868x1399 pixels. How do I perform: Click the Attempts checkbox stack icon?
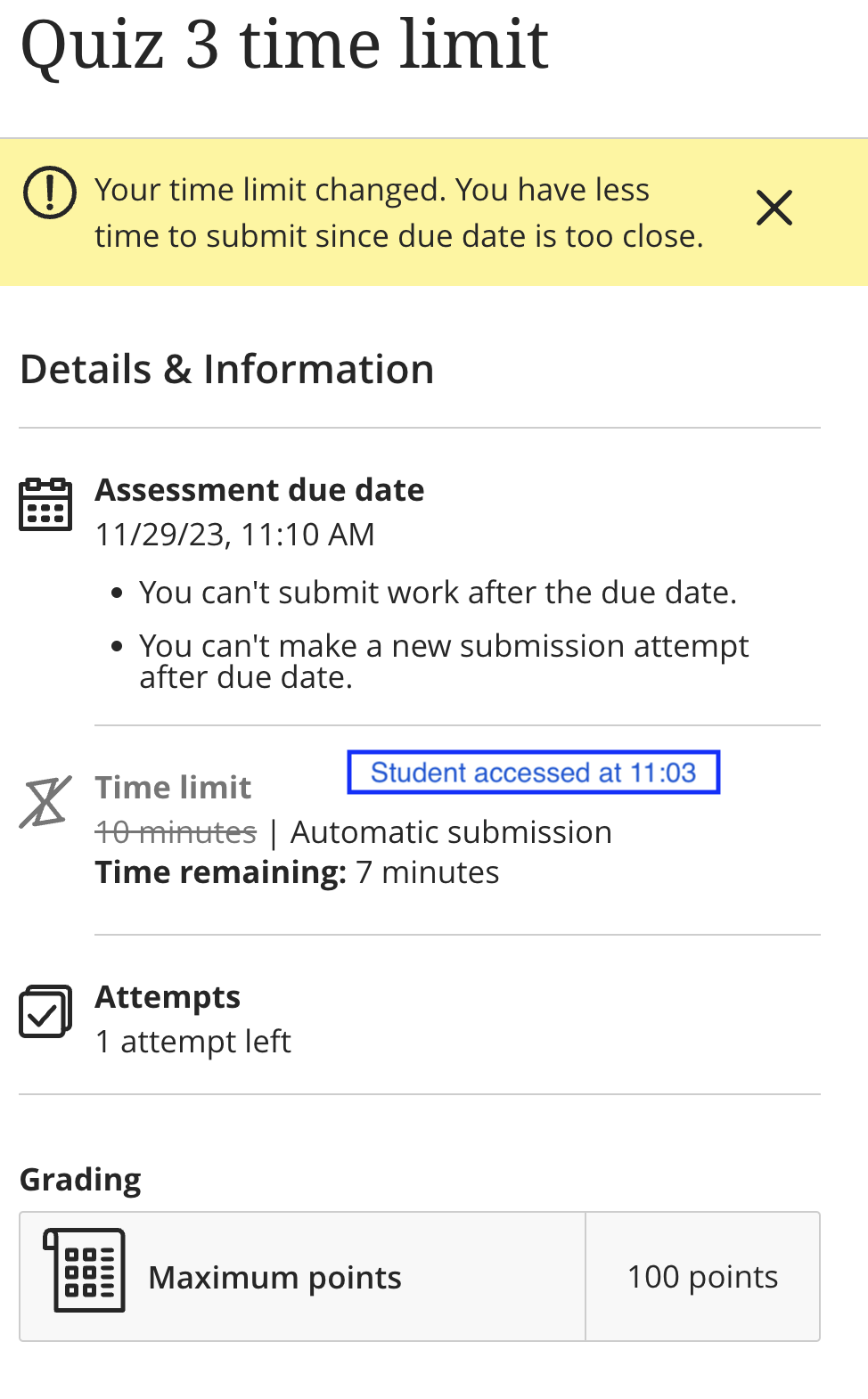[x=45, y=1011]
